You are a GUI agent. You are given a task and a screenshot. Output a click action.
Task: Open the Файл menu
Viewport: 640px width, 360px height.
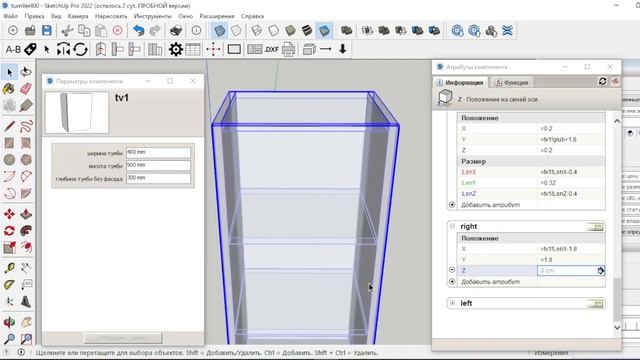tap(11, 16)
